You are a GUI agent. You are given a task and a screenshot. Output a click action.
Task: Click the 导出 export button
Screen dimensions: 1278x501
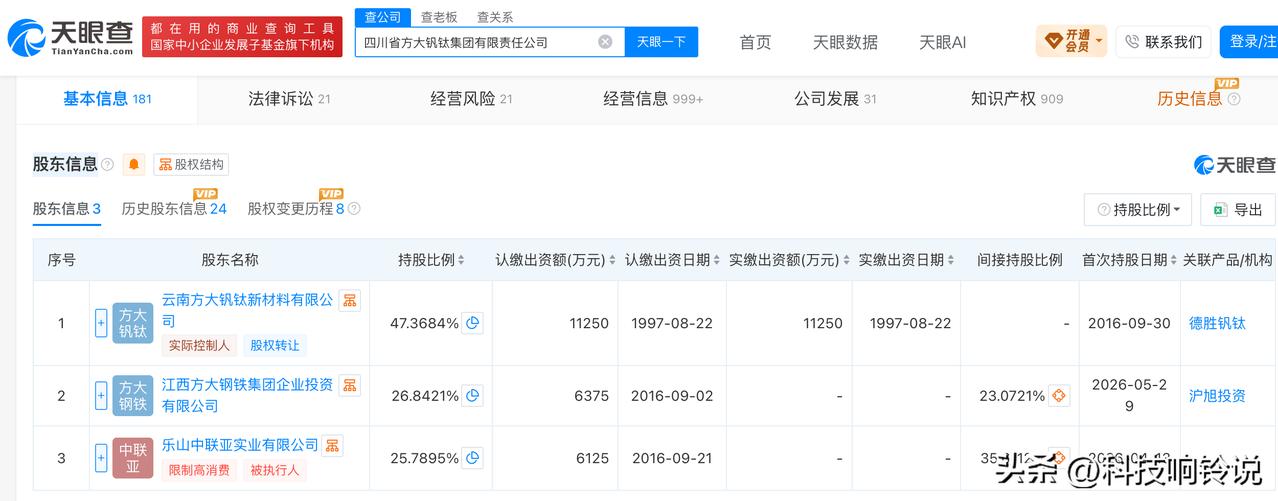1238,210
